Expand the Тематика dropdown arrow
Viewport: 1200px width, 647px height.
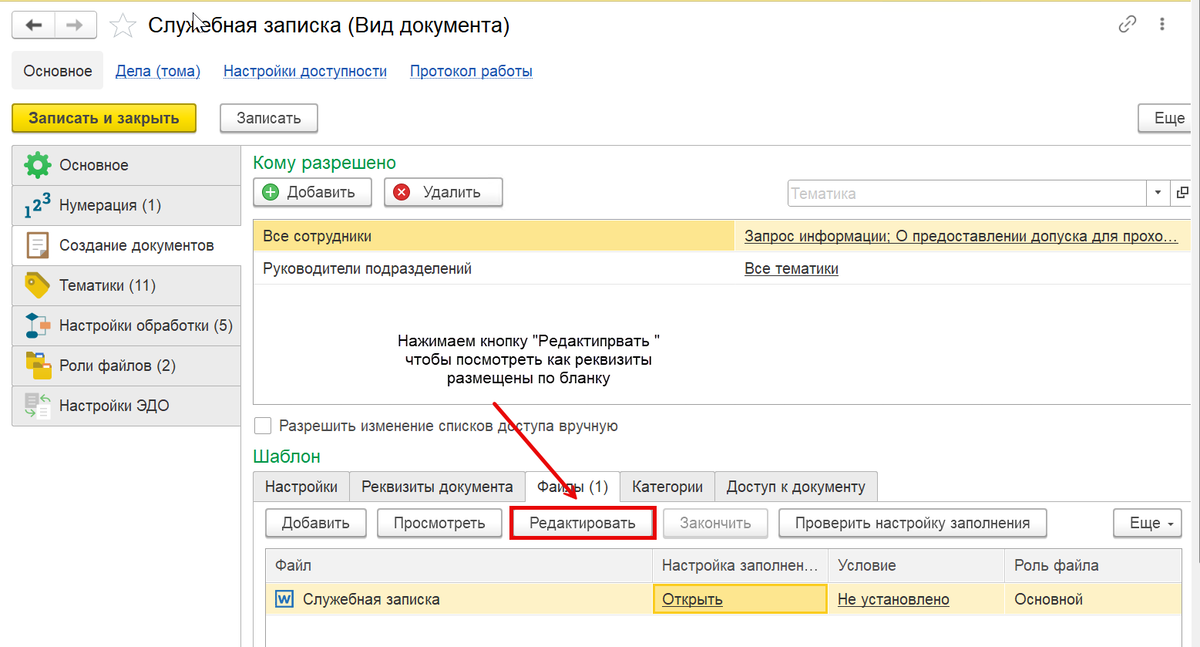coord(1158,193)
